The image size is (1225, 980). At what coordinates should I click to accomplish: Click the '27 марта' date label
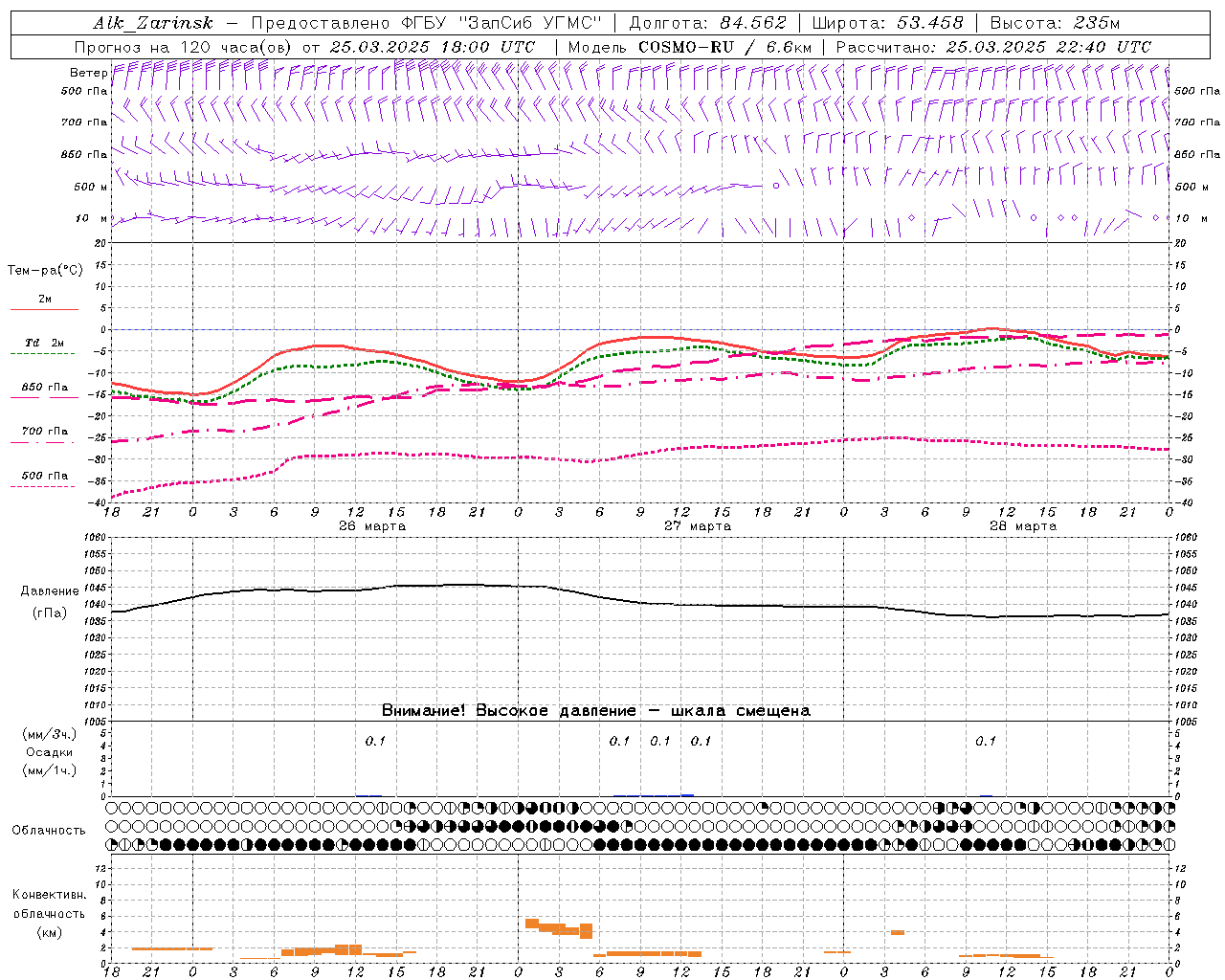[698, 526]
